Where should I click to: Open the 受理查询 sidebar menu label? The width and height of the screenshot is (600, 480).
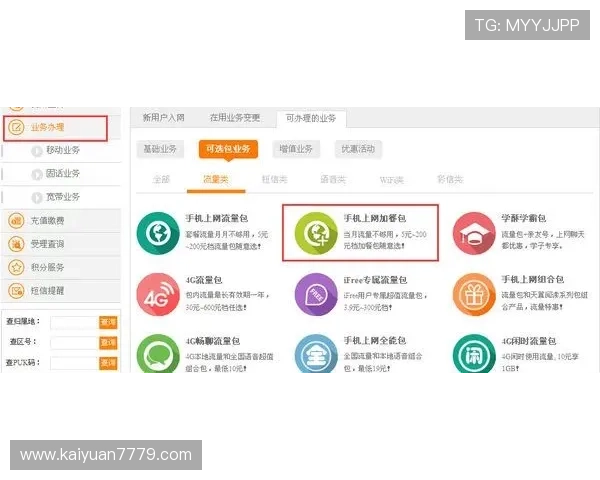click(x=47, y=244)
